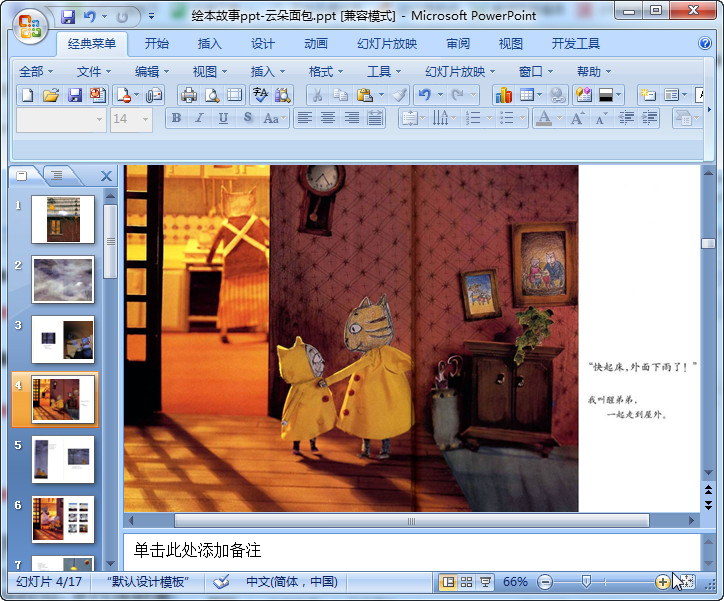Expand the 格式 menu dropdown

[326, 72]
